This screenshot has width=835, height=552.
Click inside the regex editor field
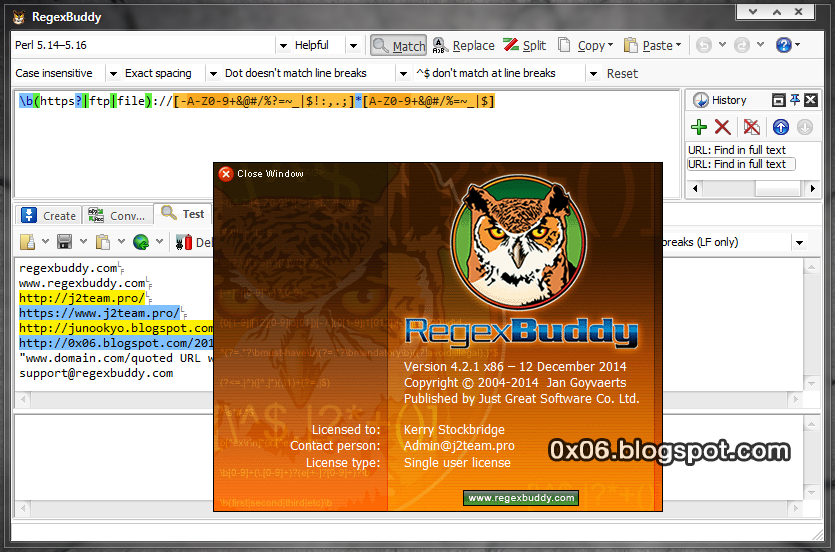(347, 144)
